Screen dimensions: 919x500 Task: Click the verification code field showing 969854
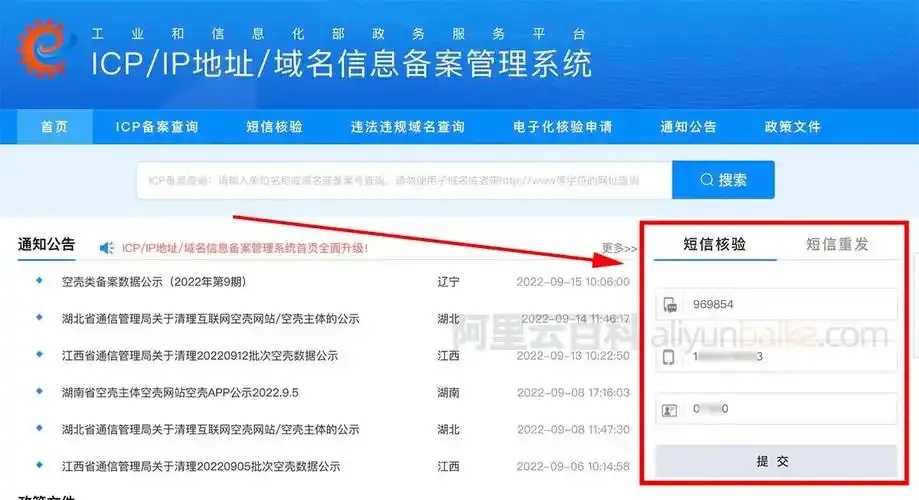pos(776,304)
